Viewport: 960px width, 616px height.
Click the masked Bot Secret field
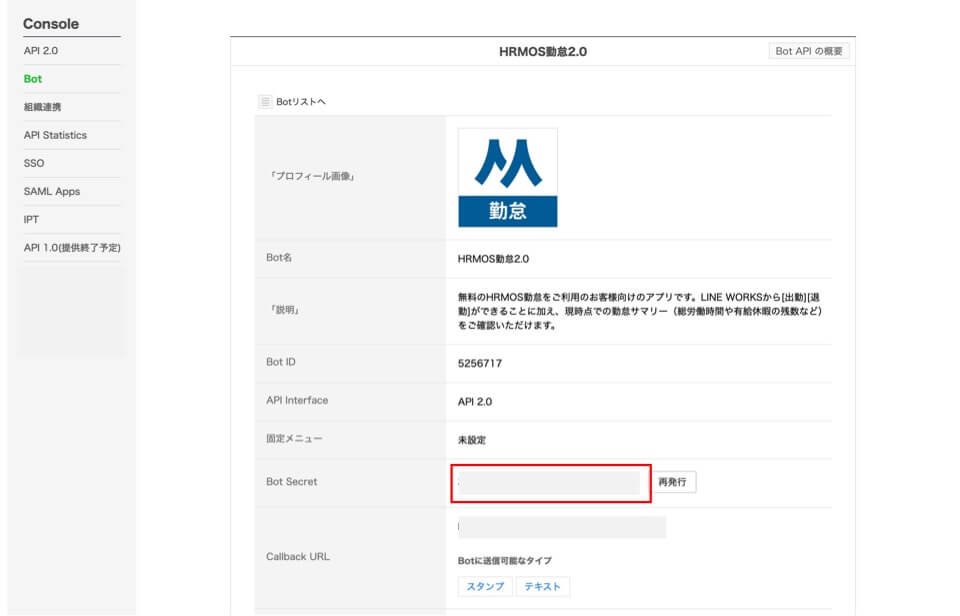click(x=549, y=483)
